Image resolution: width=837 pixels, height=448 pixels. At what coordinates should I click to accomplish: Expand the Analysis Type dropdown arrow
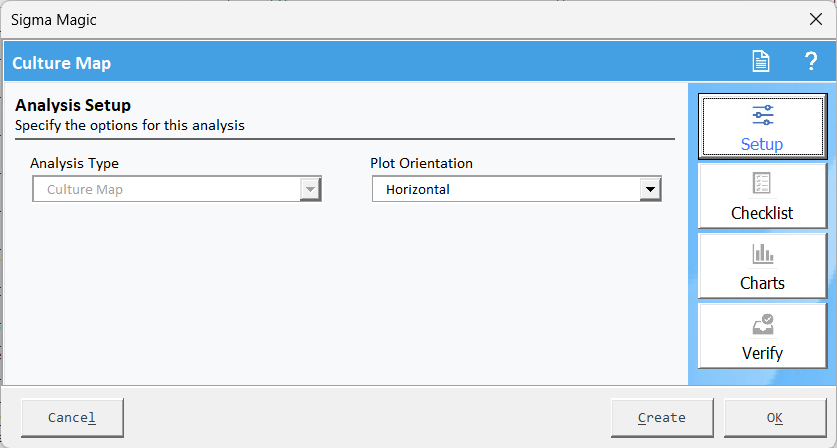pyautogui.click(x=310, y=190)
